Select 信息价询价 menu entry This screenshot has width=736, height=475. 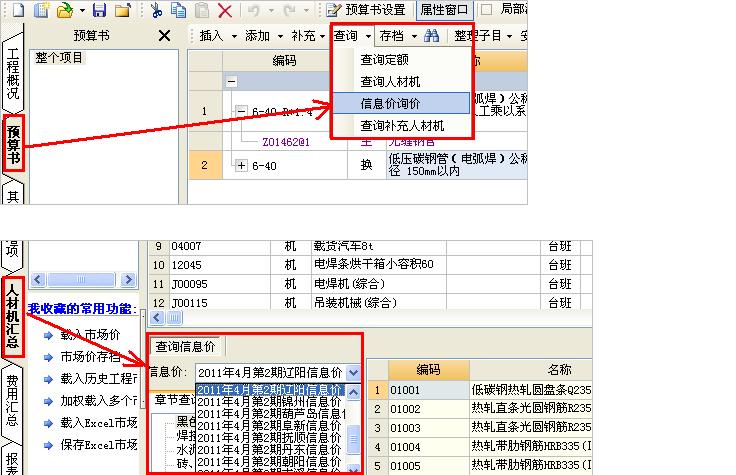[402, 103]
